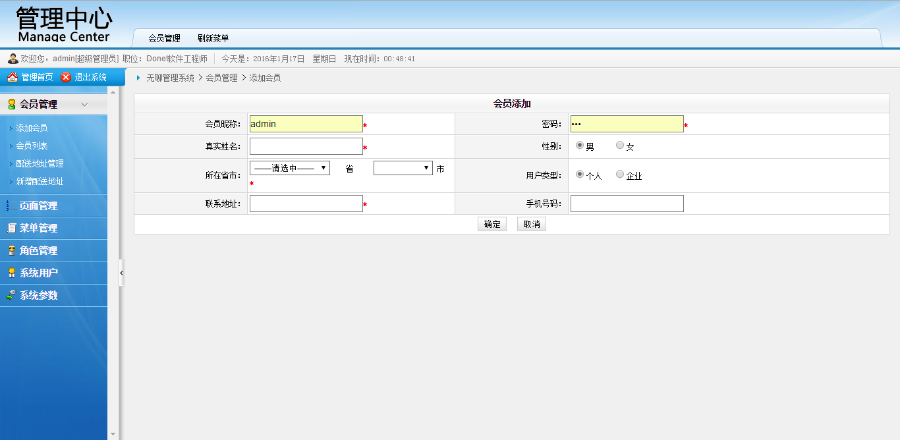Click 会员管理 in the breadcrumb
Viewport: 900px width, 440px height.
point(222,78)
